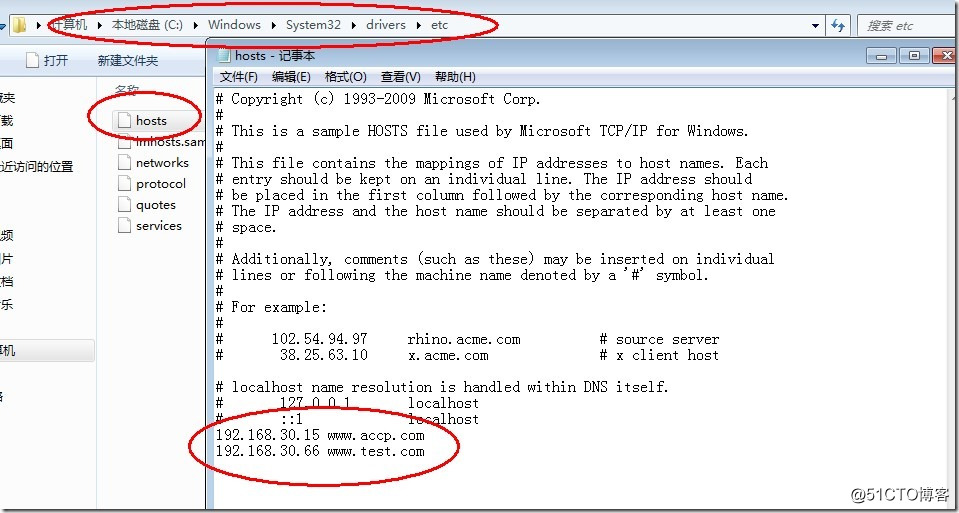Screen dimensions: 959x513
Task: Click etc in the address path
Action: pos(440,25)
